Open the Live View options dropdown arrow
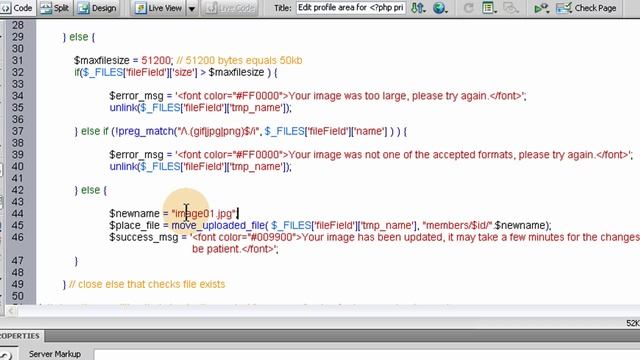The height and width of the screenshot is (360, 640). (x=192, y=8)
